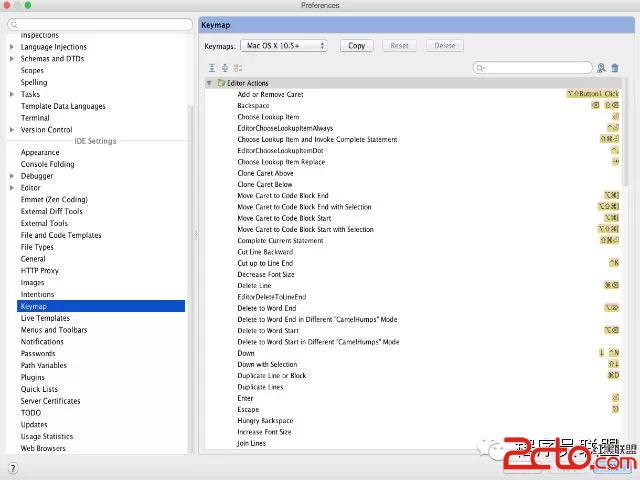
Task: Open the Emmet (Zen Coding) settings
Action: click(54, 200)
